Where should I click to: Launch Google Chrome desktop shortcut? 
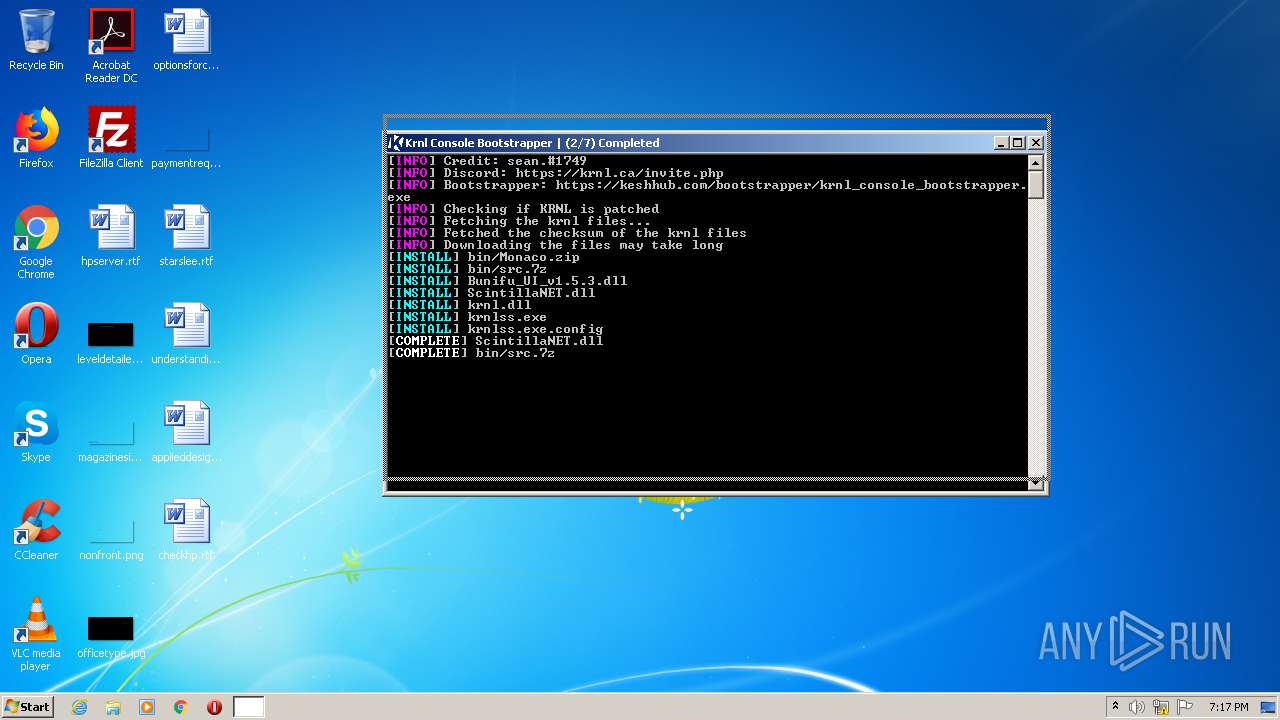click(36, 242)
